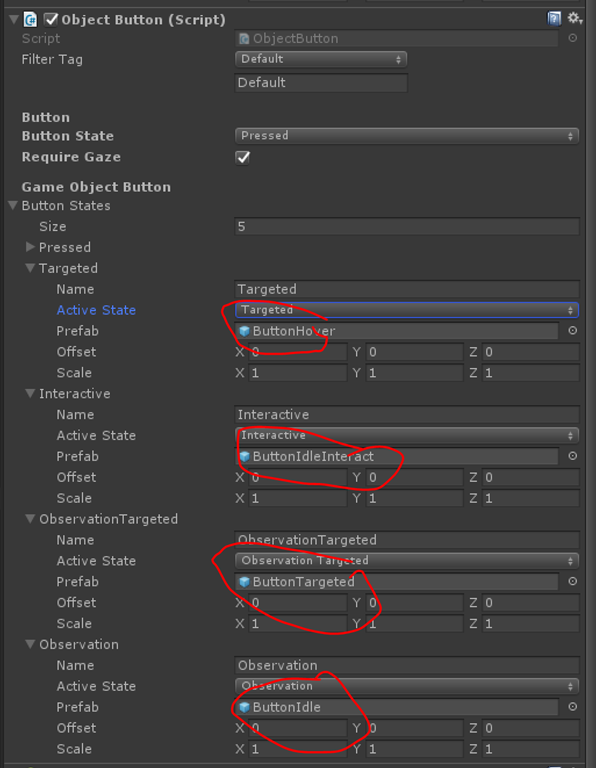Open the Button State Pressed dropdown
This screenshot has height=768, width=596.
[407, 136]
